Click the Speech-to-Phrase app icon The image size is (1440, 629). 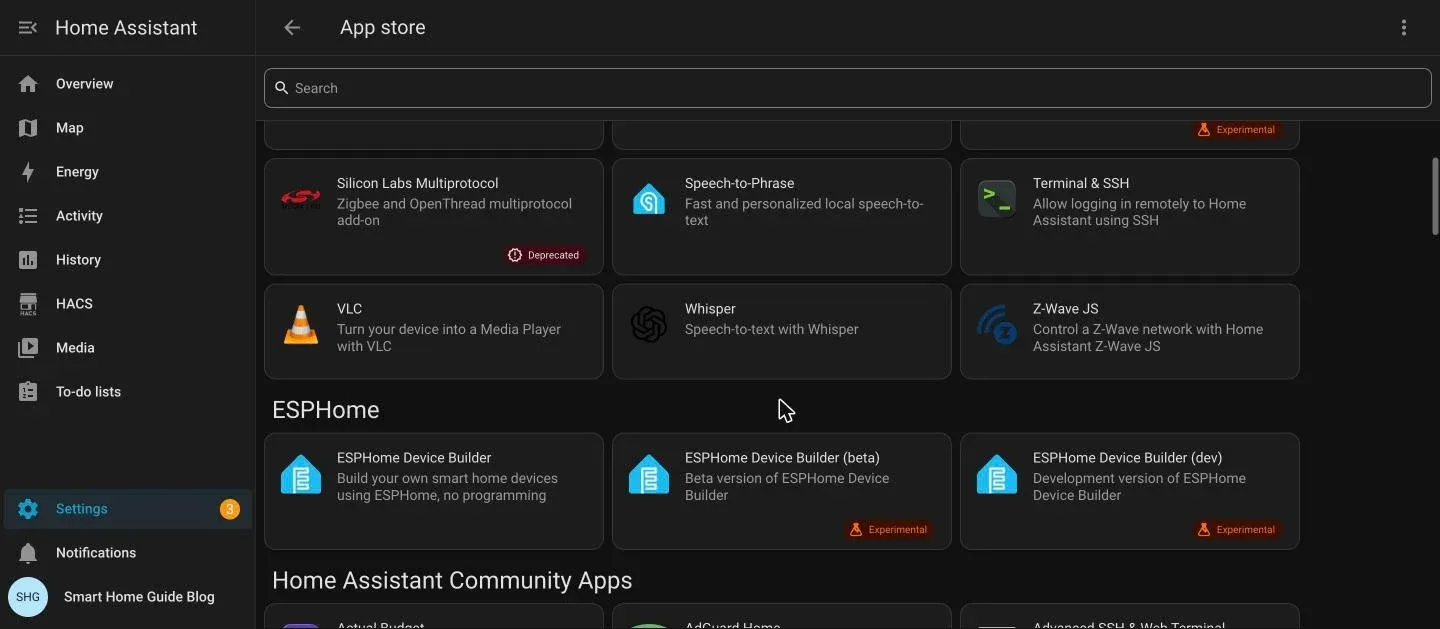tap(649, 199)
